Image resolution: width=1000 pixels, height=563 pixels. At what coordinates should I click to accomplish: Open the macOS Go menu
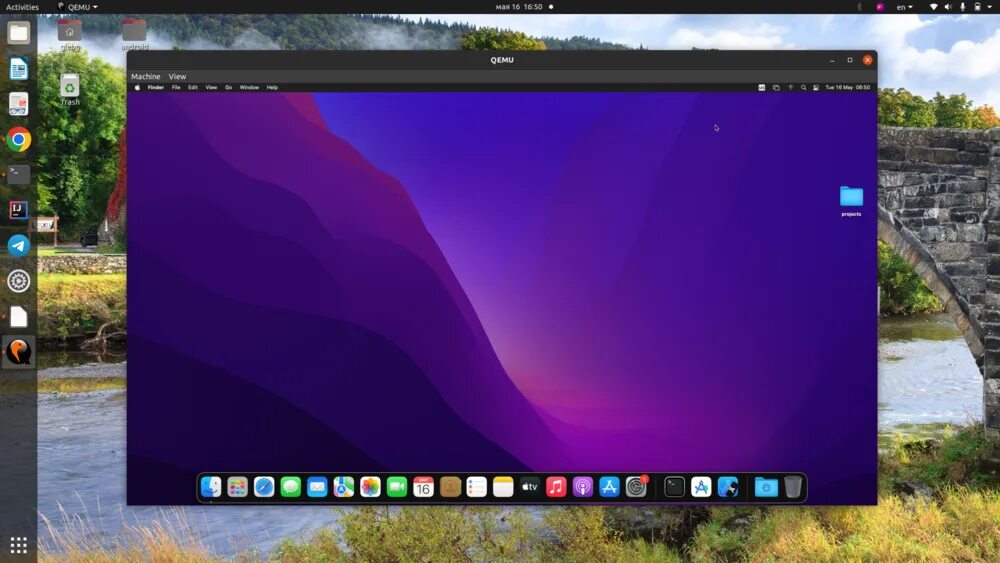point(228,87)
